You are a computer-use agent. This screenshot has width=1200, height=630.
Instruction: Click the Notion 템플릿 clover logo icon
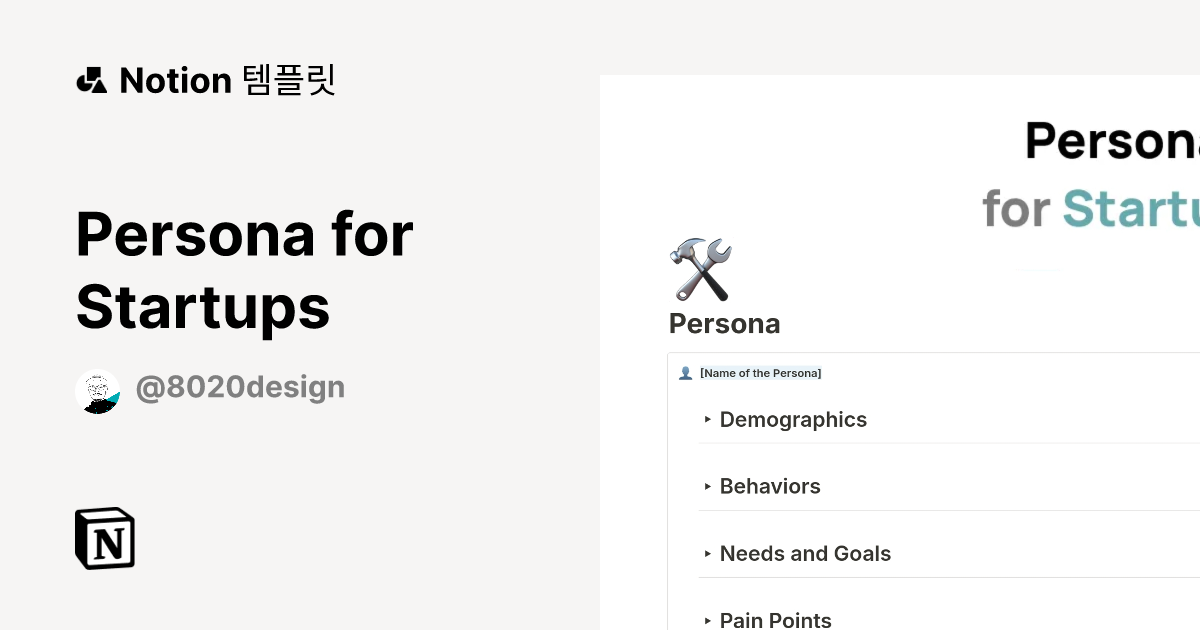click(x=91, y=80)
